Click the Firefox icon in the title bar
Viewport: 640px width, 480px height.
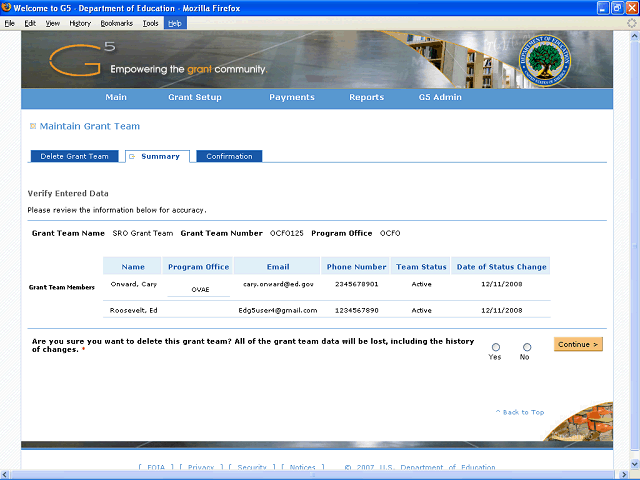7,8
